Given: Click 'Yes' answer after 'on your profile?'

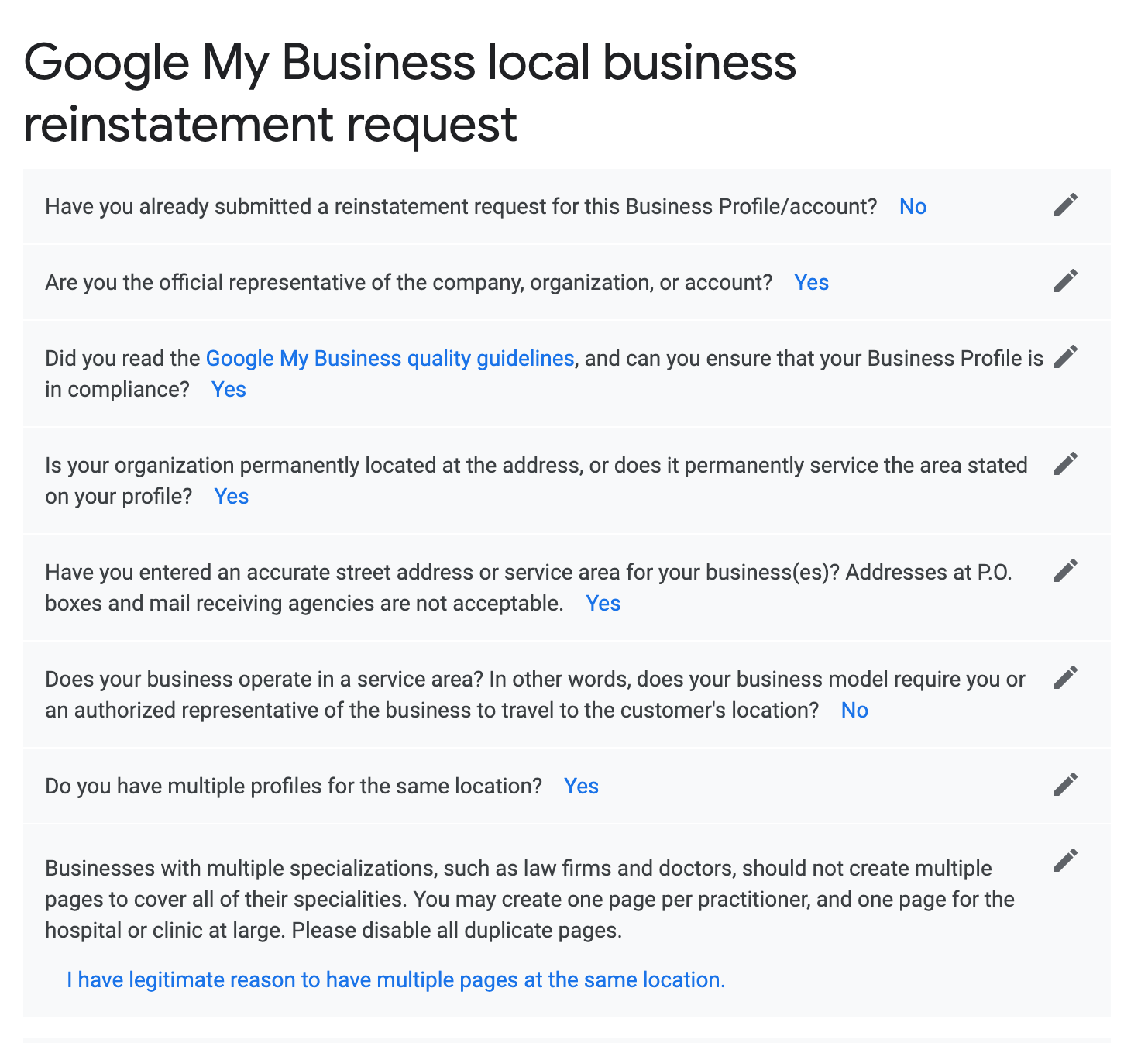Looking at the screenshot, I should [x=231, y=497].
